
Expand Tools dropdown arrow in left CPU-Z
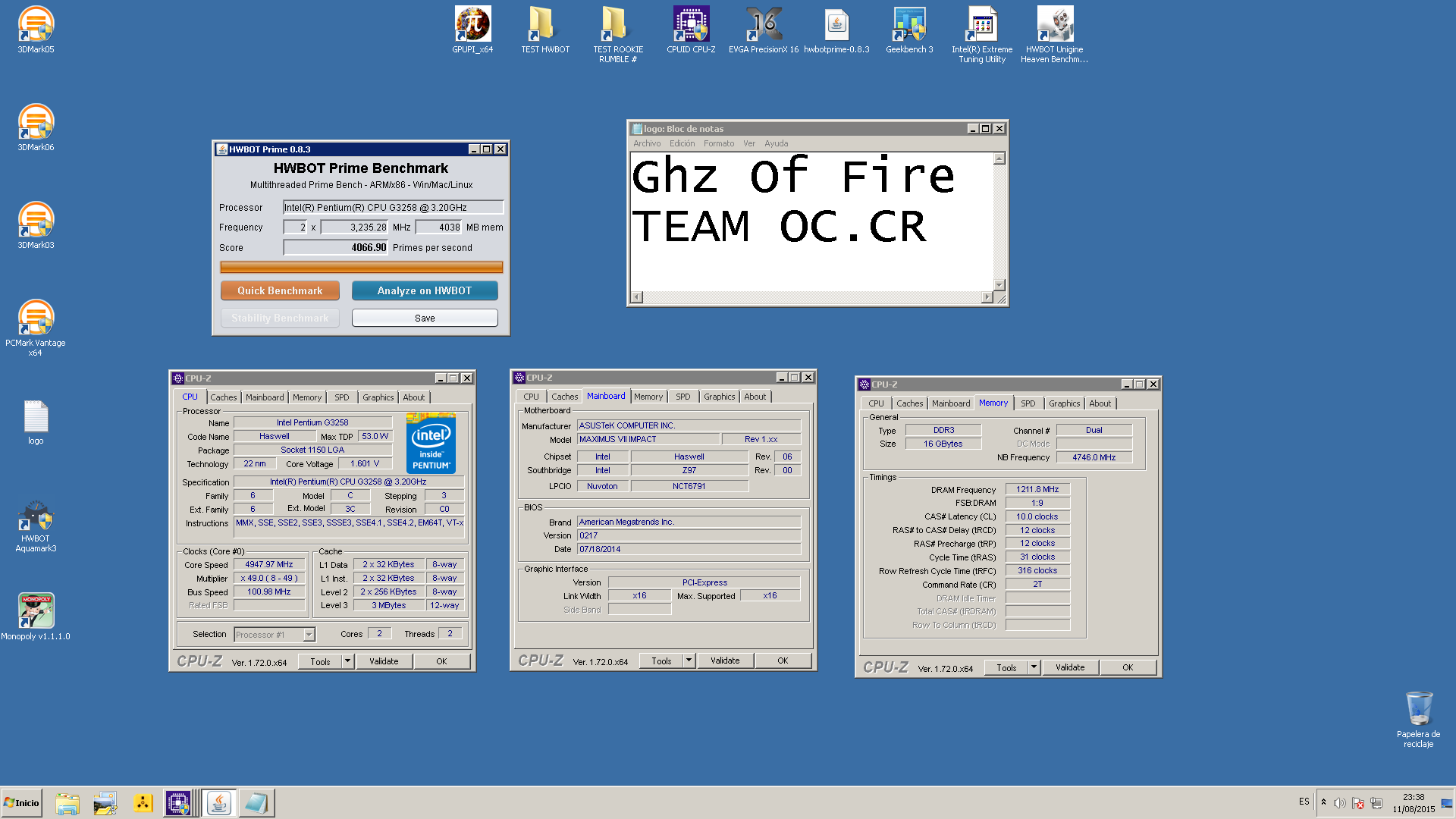tap(347, 661)
